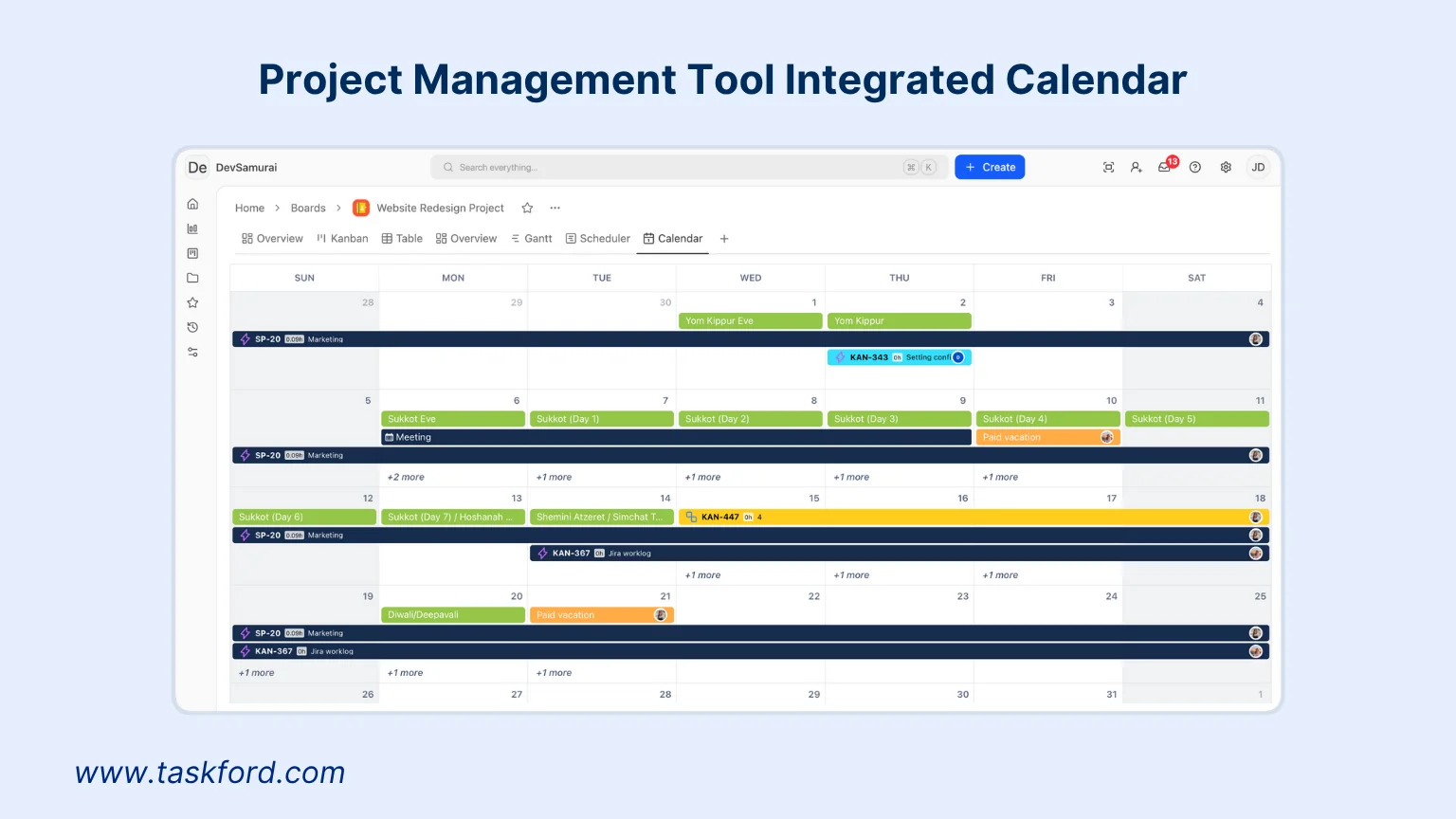The image size is (1456, 819).
Task: Open the invite user icon in header
Action: [1136, 167]
